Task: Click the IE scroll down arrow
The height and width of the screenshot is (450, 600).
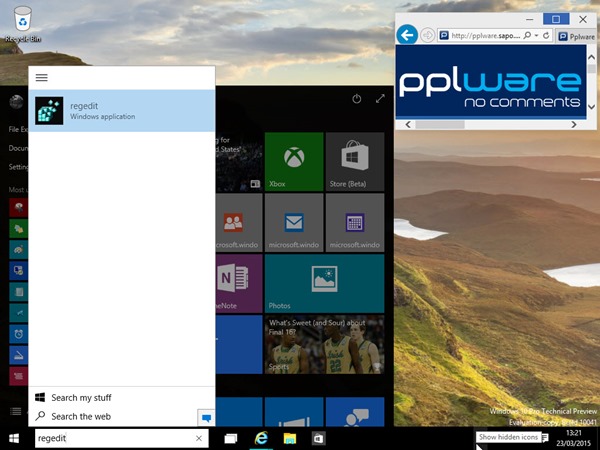Action: tap(591, 107)
